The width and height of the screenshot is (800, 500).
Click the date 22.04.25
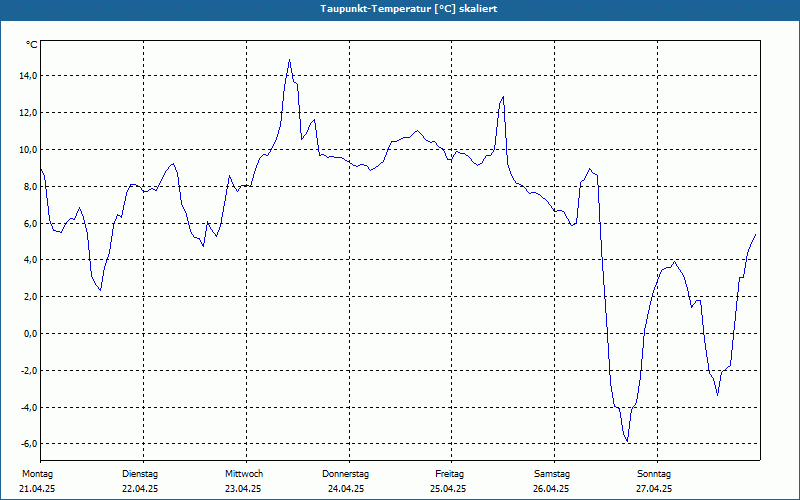point(140,489)
